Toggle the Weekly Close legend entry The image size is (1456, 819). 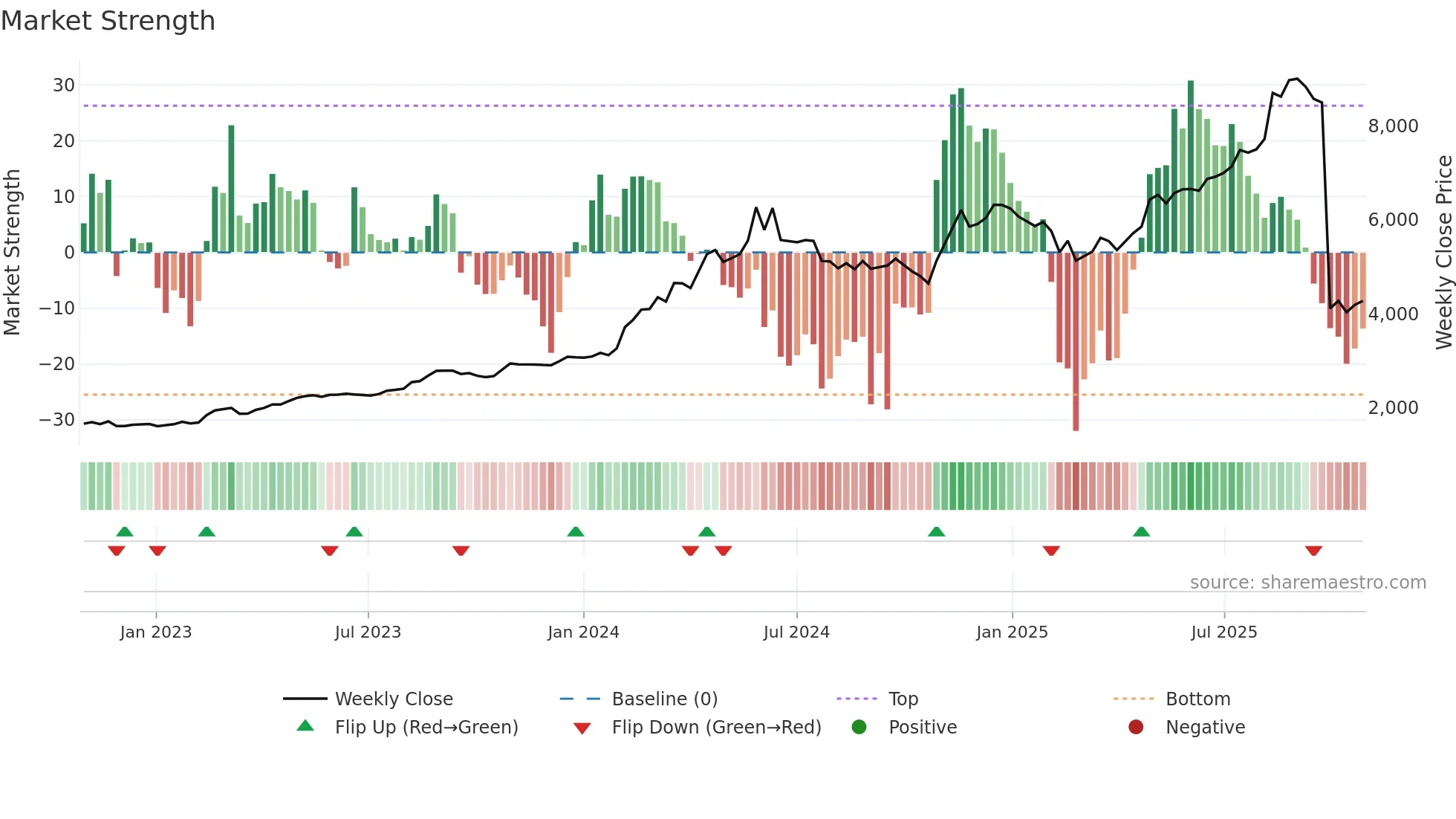[x=393, y=699]
